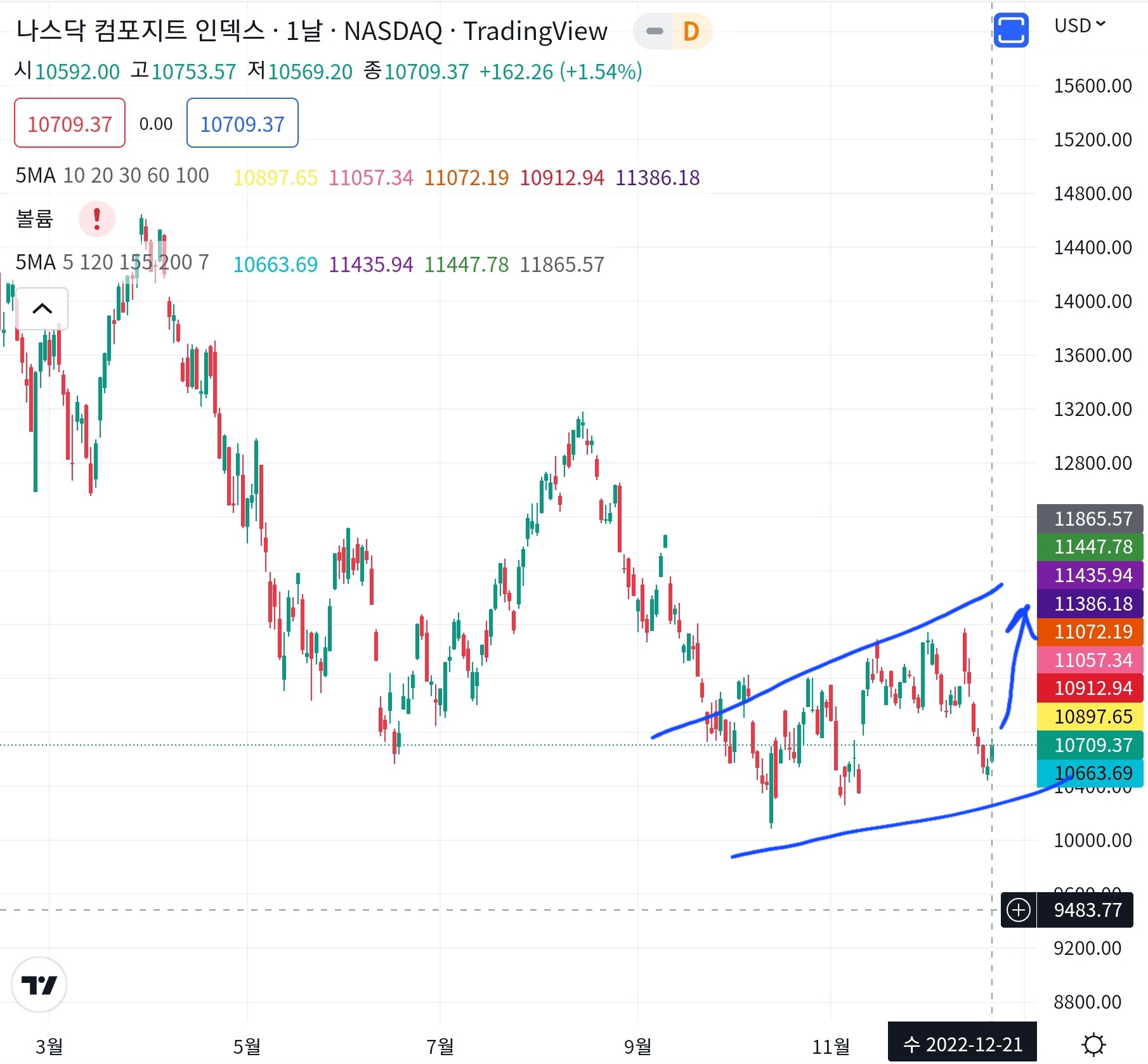
Task: Click the plus icon beside 9483.77
Action: pyautogui.click(x=1019, y=910)
